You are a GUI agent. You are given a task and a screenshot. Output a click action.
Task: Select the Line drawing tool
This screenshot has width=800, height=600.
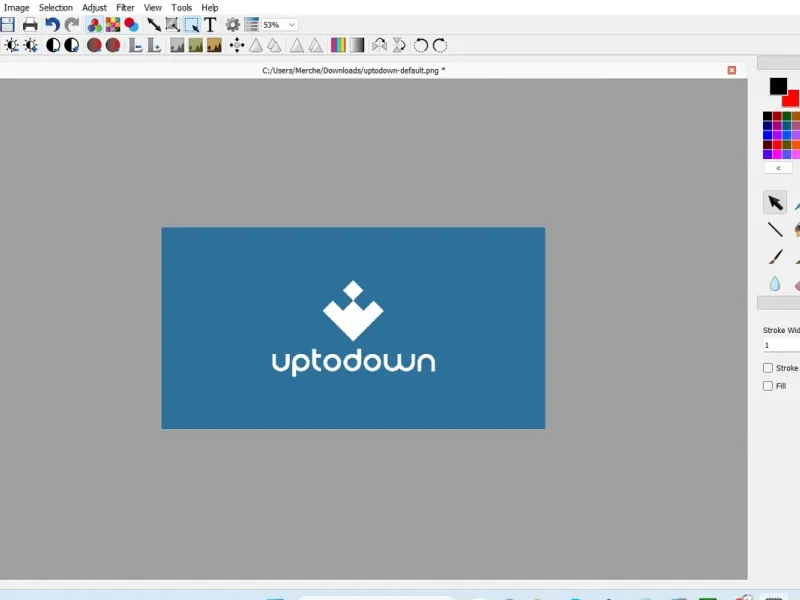pos(775,230)
